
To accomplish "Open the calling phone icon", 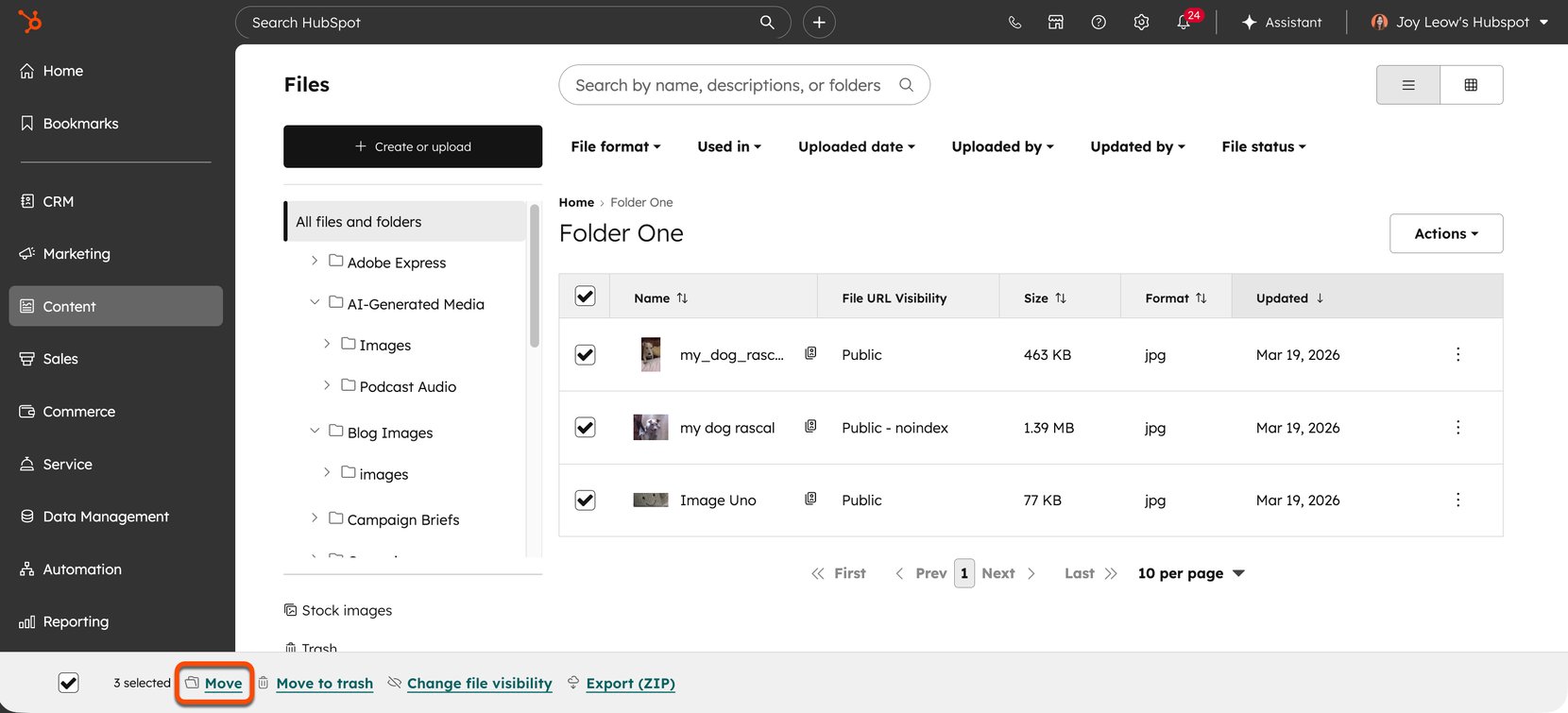I will 1014,22.
